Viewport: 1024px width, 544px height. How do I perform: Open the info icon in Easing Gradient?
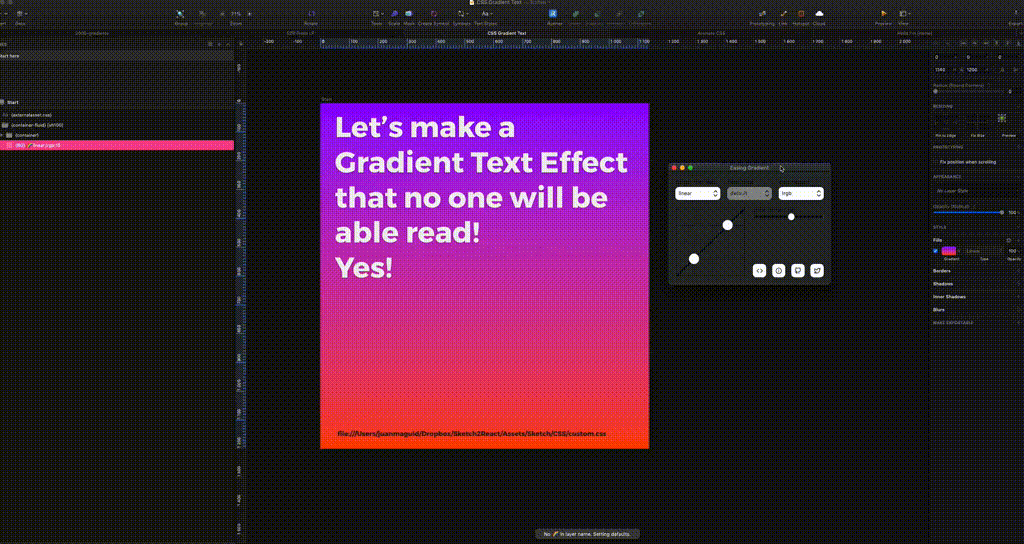pos(779,270)
